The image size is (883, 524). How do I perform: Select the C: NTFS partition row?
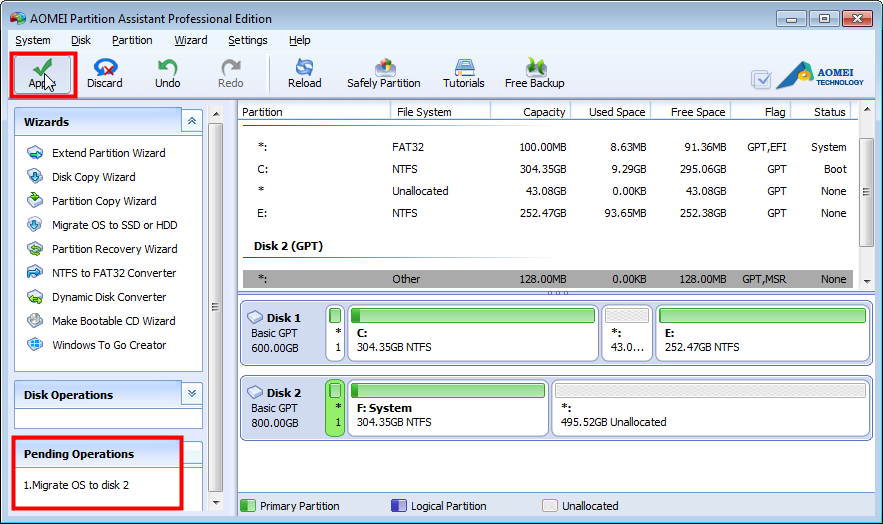[x=548, y=169]
